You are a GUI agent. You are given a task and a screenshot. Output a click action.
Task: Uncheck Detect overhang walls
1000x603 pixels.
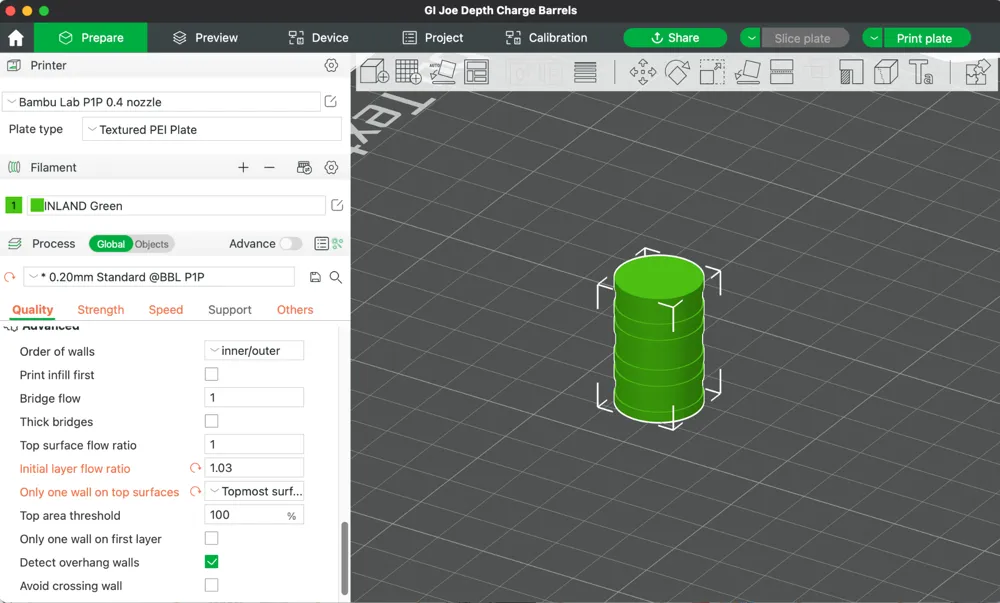[x=211, y=562]
